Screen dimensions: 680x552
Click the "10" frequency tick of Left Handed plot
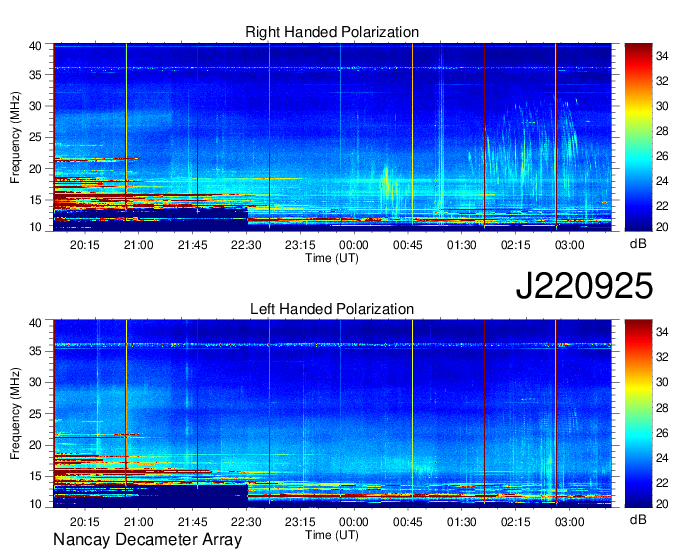35,503
